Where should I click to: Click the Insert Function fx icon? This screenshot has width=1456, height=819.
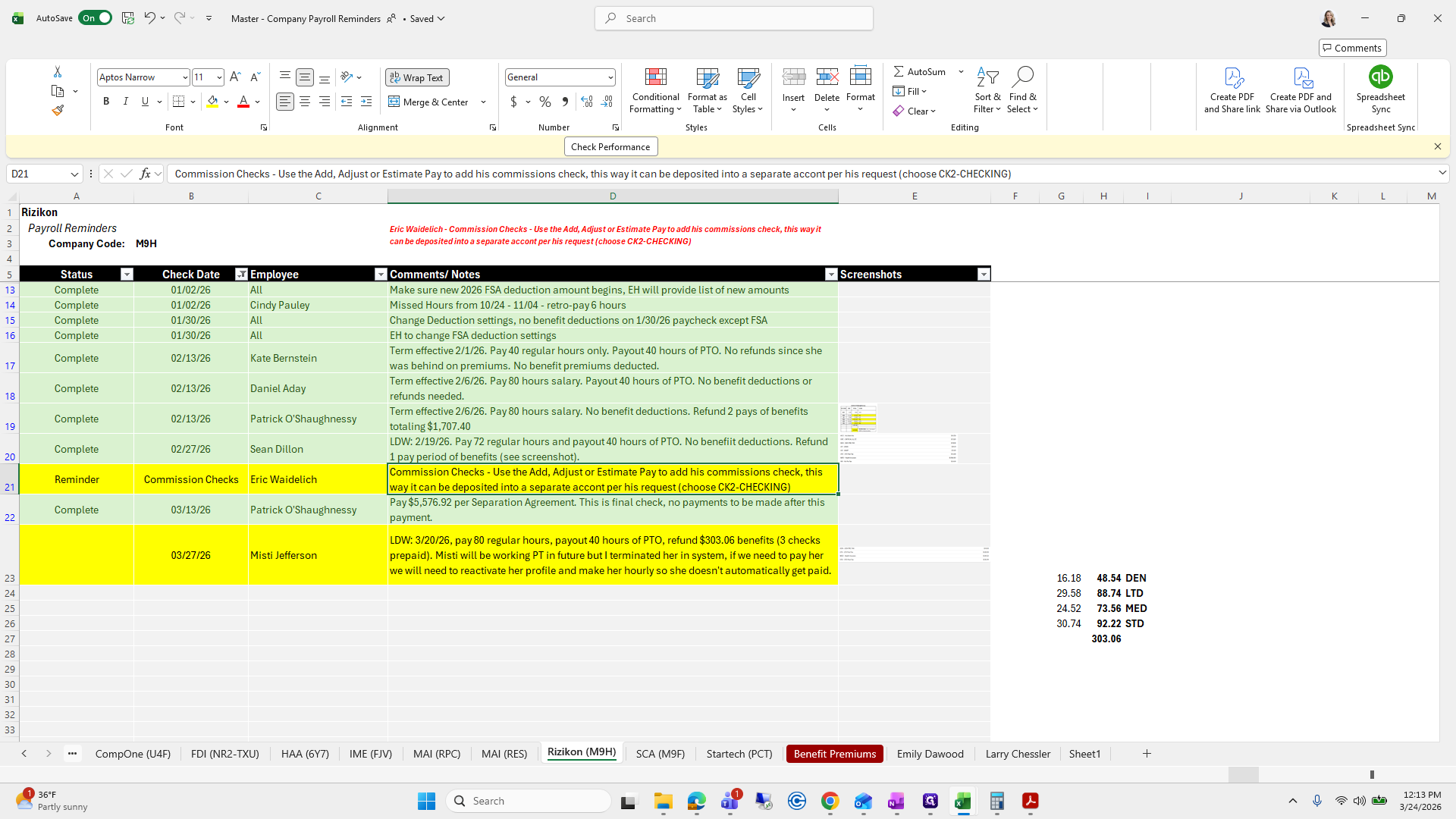pyautogui.click(x=145, y=174)
